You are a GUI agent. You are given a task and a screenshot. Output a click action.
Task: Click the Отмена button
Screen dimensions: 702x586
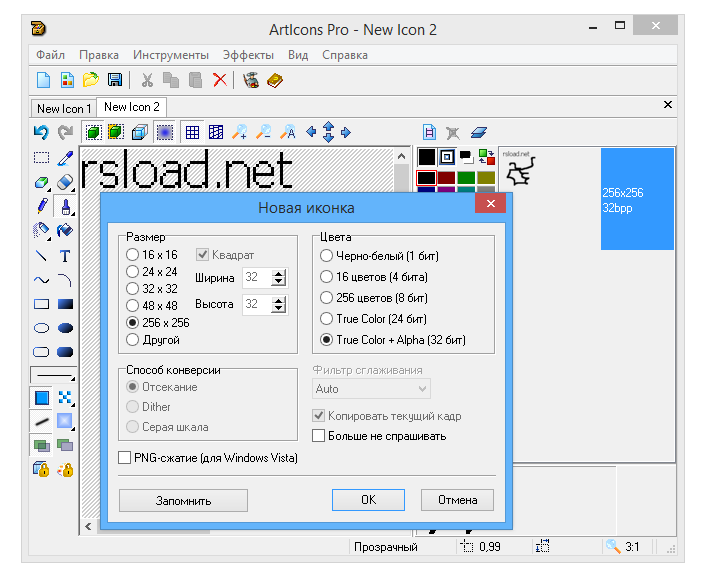tap(457, 500)
